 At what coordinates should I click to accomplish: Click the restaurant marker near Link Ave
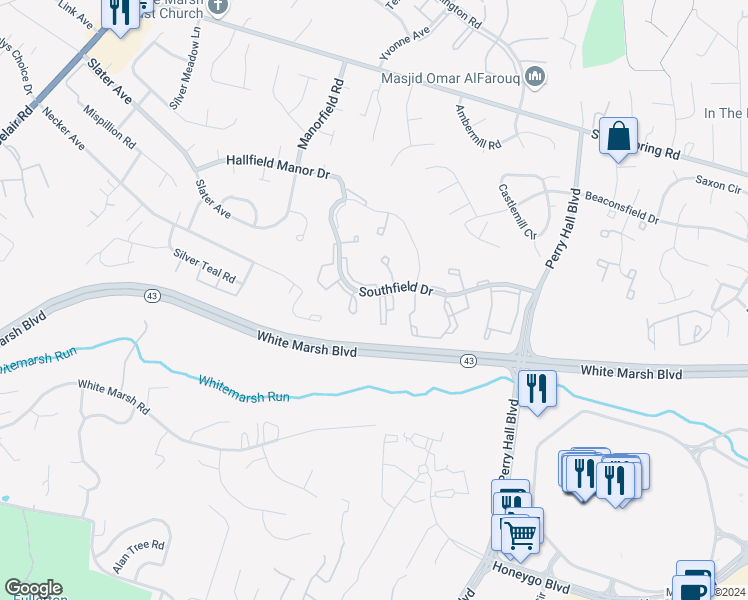[x=120, y=14]
